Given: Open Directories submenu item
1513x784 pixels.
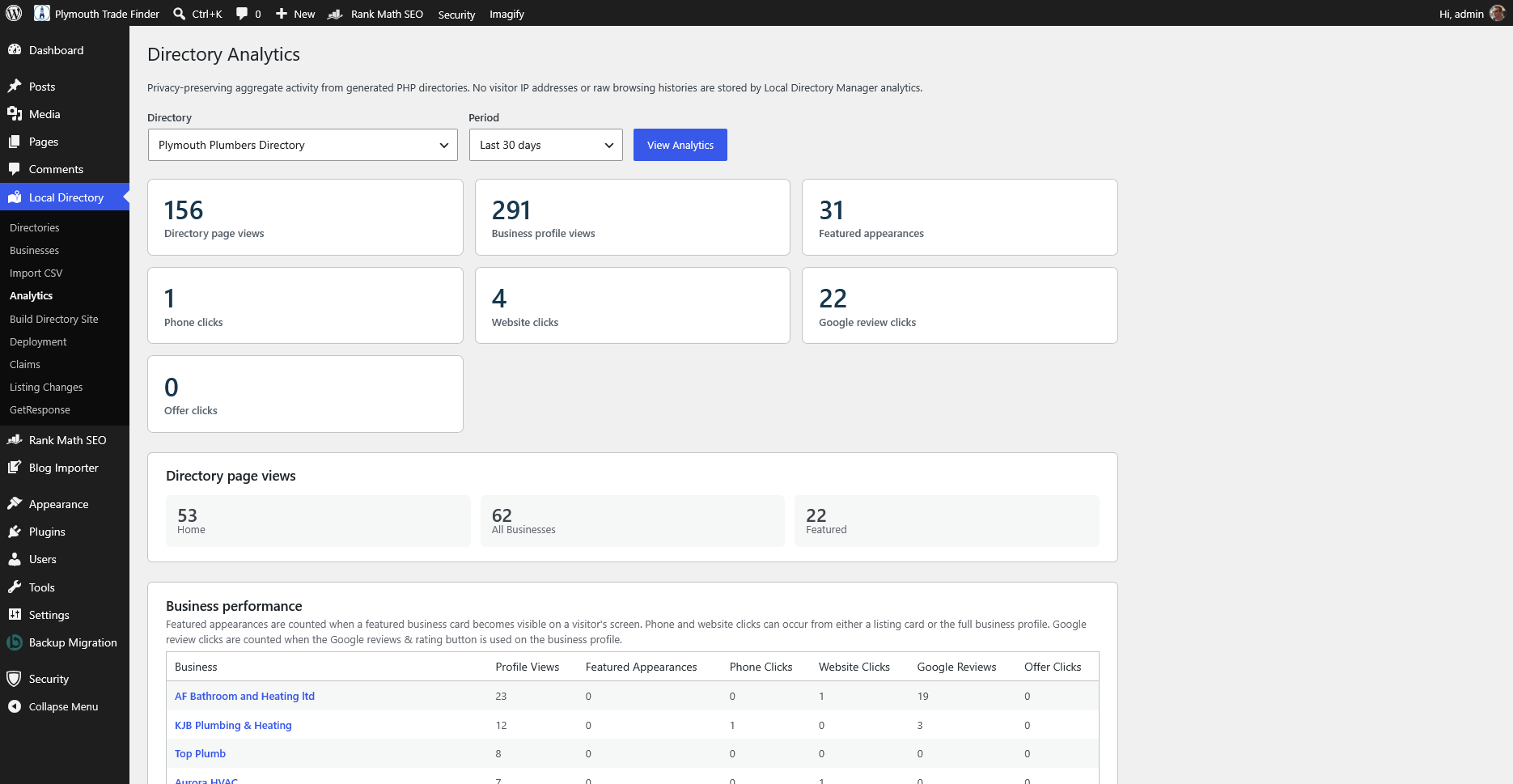Looking at the screenshot, I should tap(35, 228).
